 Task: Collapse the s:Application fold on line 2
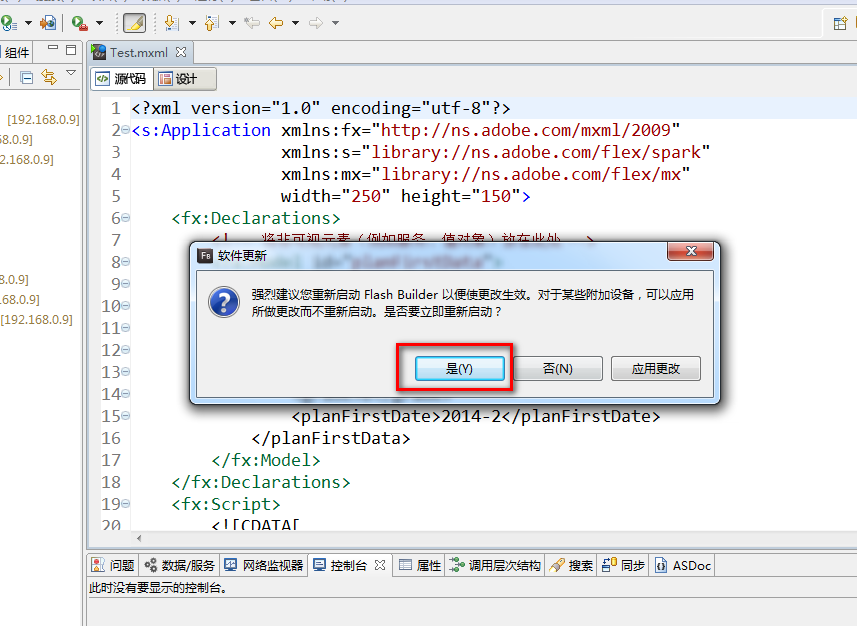[x=126, y=130]
